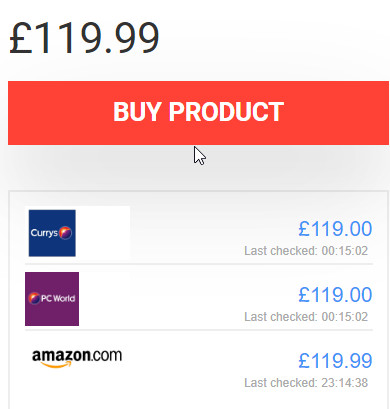
Task: Click empty middle of PC World offer row
Action: tap(187, 299)
